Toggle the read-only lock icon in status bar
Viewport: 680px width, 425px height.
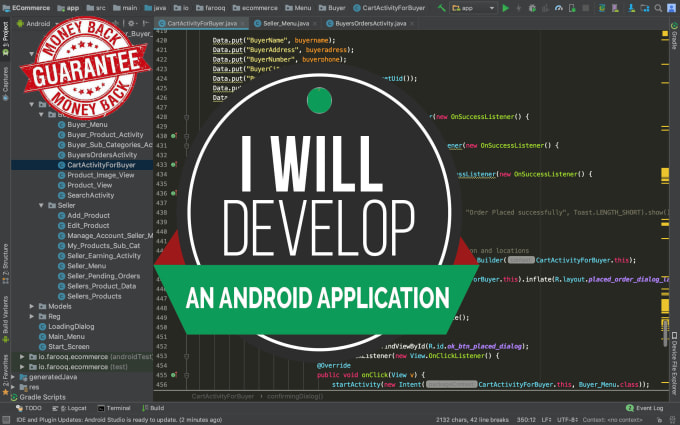click(x=660, y=420)
